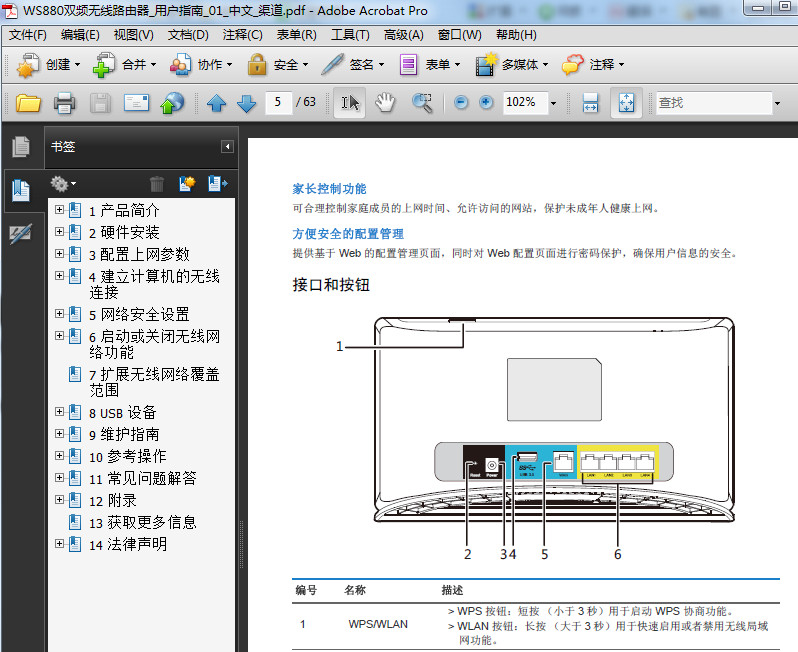Viewport: 798px width, 652px height.
Task: Click the Zoom out minus button
Action: pyautogui.click(x=461, y=103)
